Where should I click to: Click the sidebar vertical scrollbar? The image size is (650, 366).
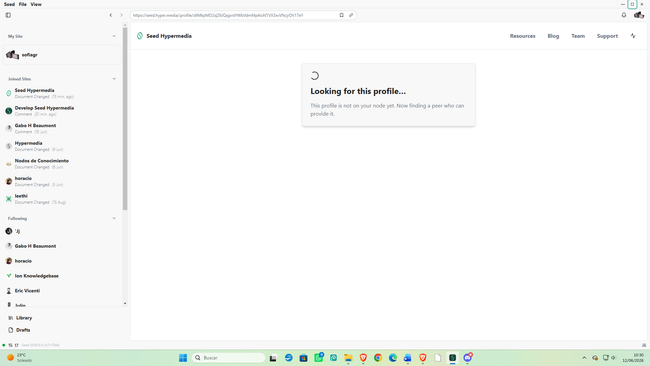125,118
